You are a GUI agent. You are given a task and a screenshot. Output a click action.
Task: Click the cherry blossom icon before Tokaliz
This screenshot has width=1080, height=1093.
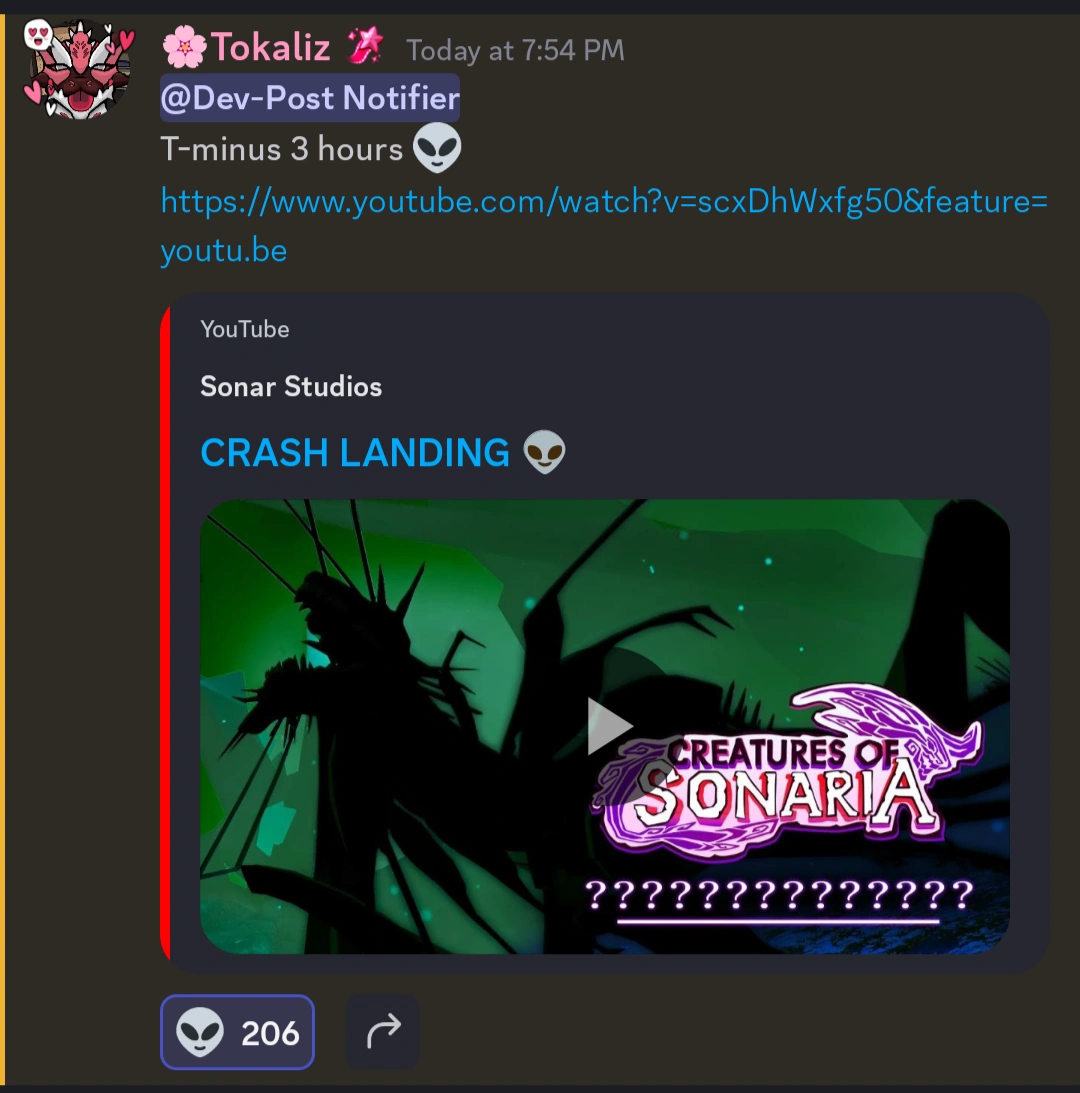[185, 48]
